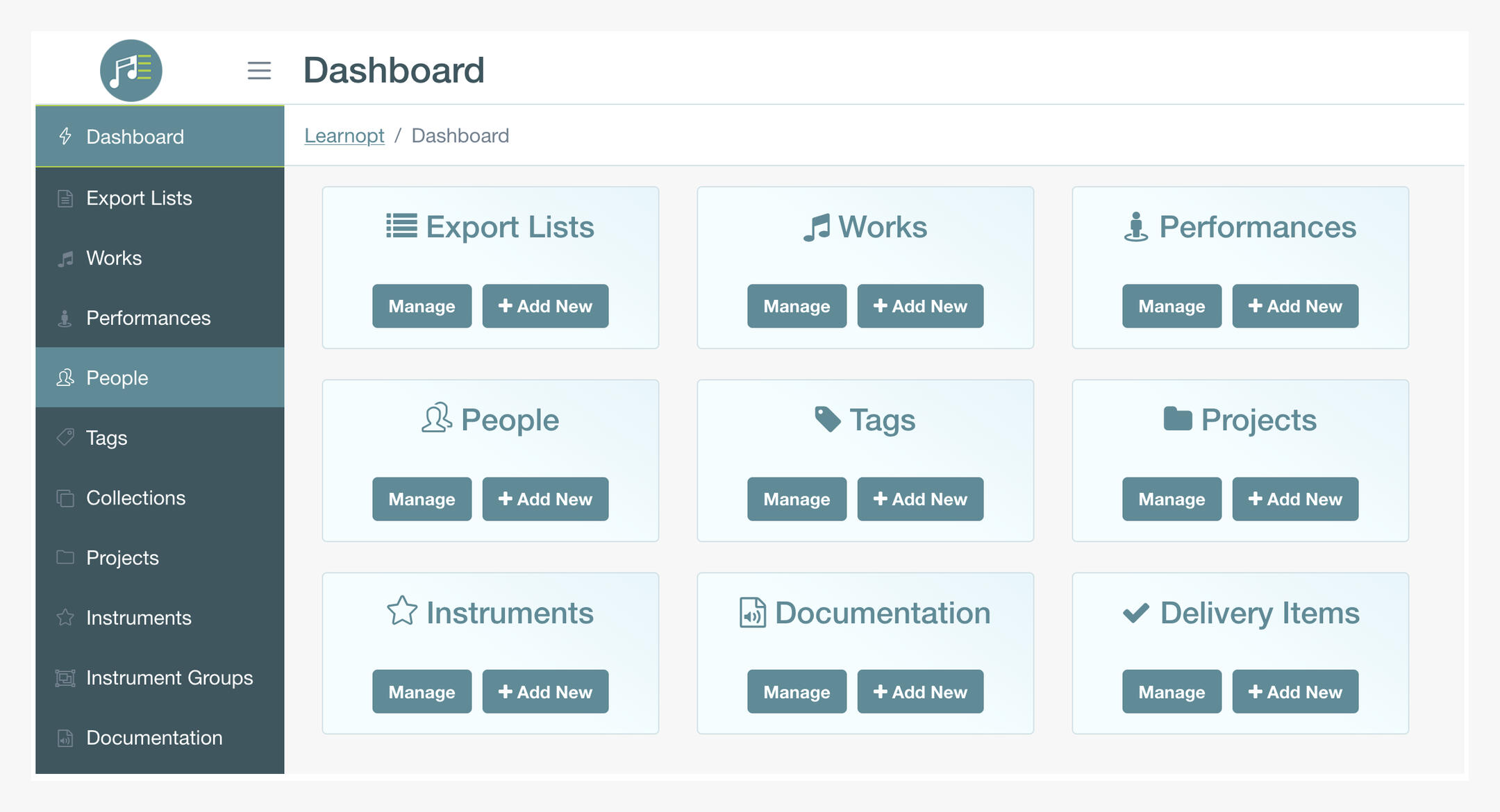This screenshot has width=1500, height=812.
Task: Open Instrument Groups from the sidebar
Action: coord(169,677)
